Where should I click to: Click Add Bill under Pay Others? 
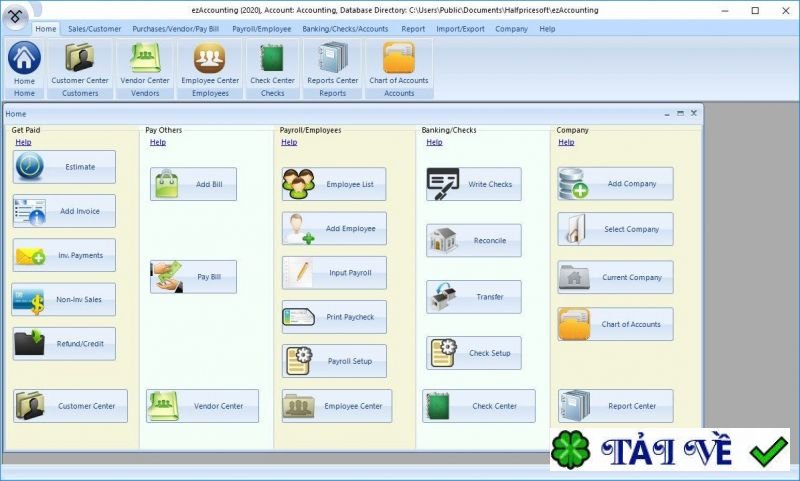tap(193, 184)
